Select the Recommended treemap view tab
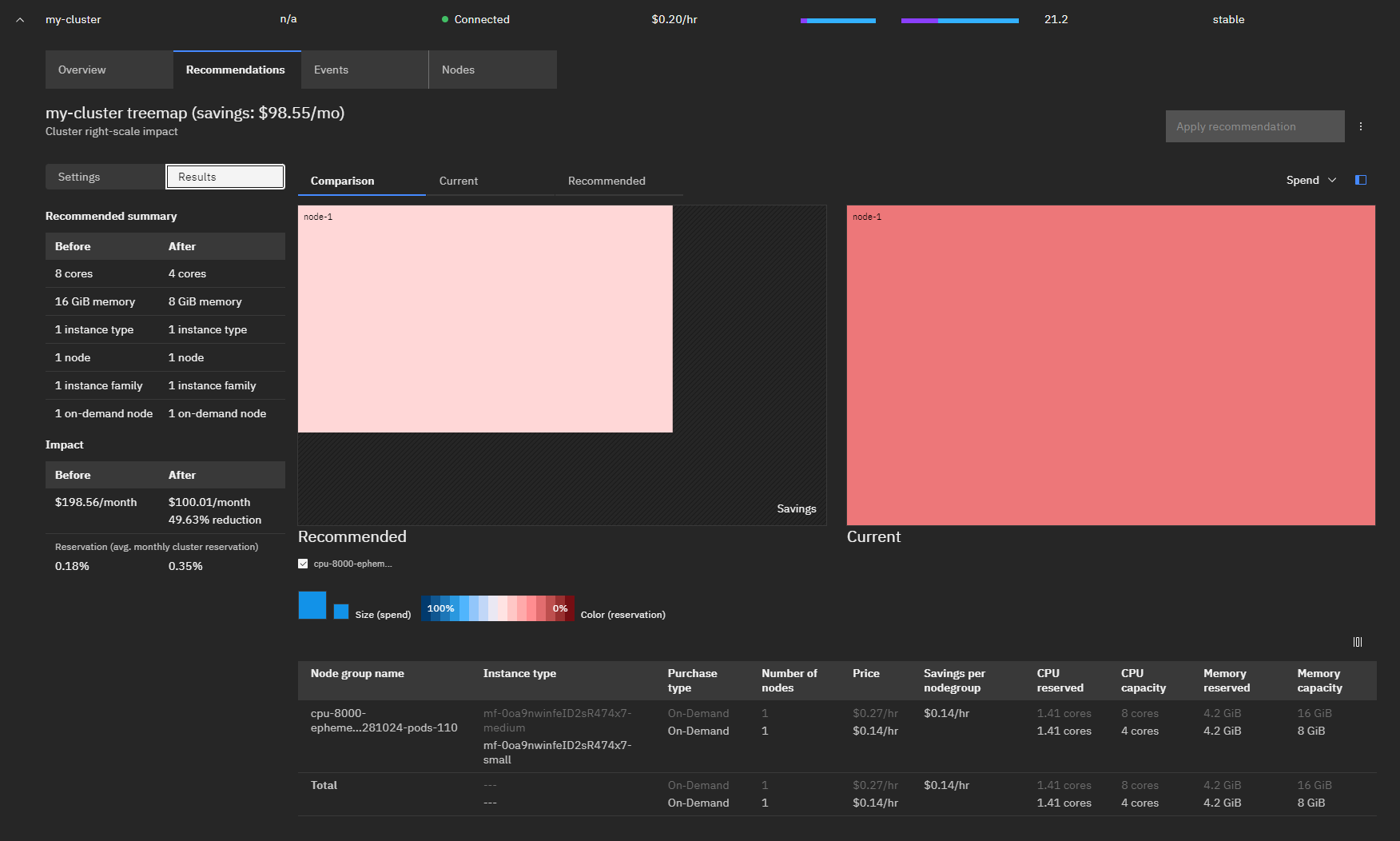 [x=607, y=181]
